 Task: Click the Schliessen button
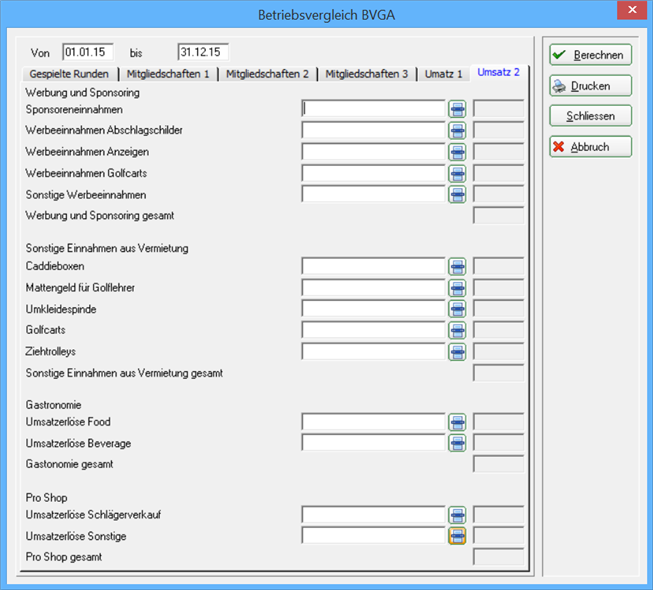pos(591,116)
